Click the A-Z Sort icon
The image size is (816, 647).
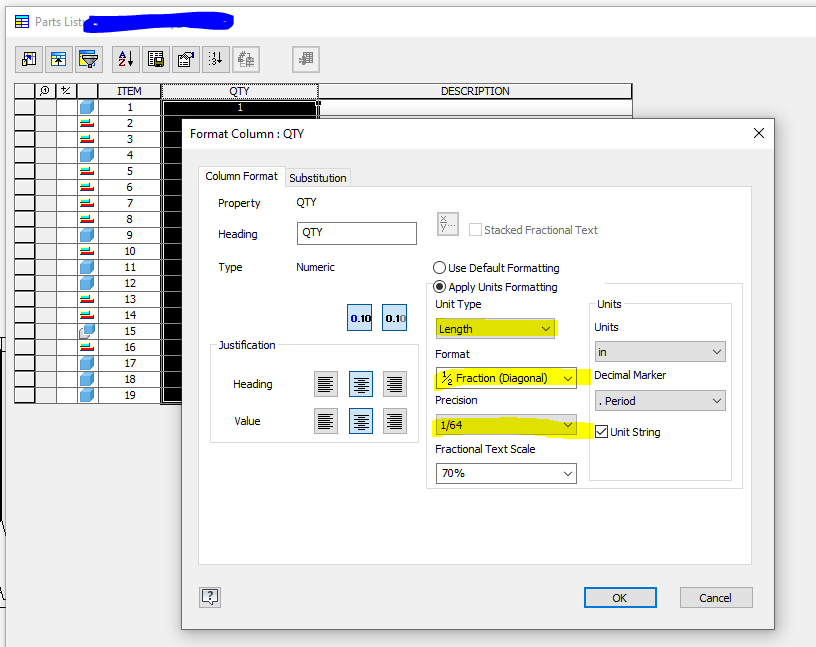click(x=126, y=59)
